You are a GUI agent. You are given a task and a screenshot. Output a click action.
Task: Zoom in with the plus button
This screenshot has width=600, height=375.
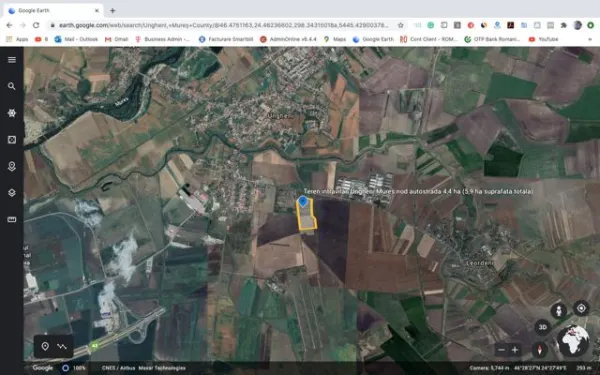(515, 350)
